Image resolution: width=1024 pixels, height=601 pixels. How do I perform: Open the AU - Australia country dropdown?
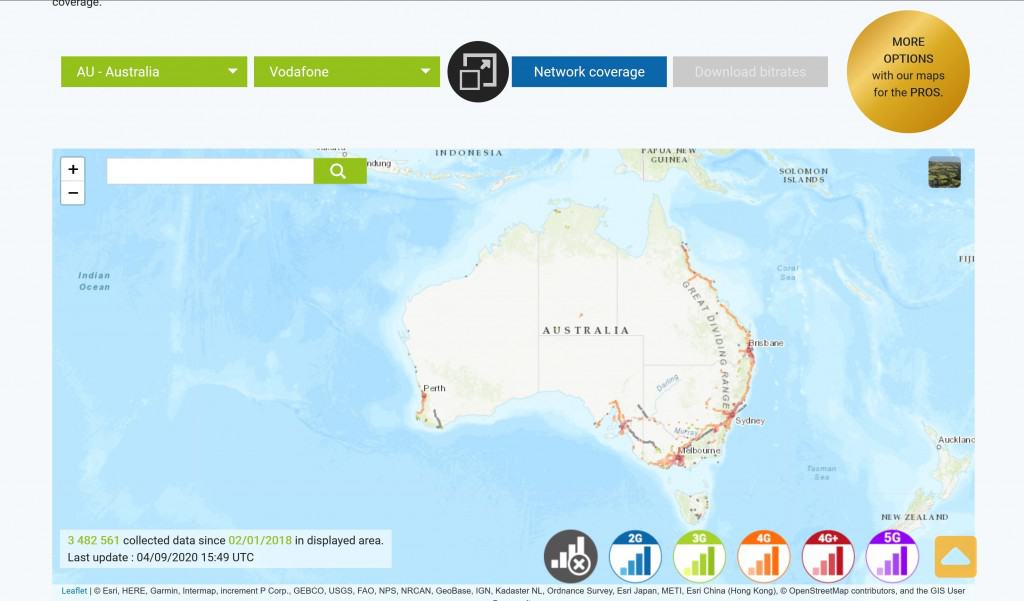pyautogui.click(x=154, y=72)
